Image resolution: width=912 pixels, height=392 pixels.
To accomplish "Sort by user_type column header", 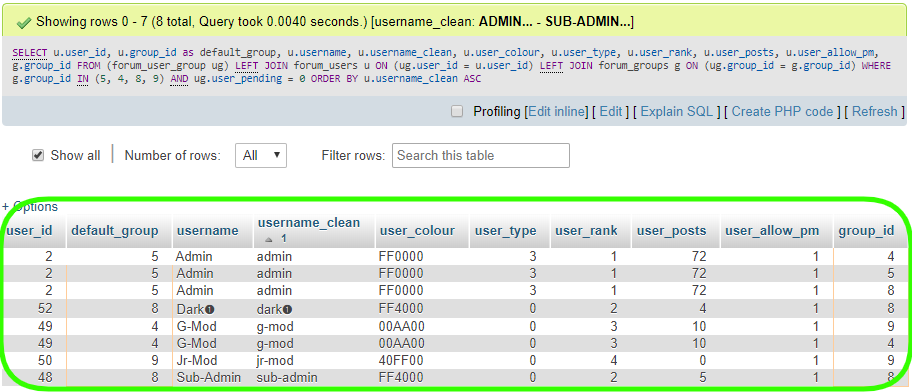I will pyautogui.click(x=505, y=231).
